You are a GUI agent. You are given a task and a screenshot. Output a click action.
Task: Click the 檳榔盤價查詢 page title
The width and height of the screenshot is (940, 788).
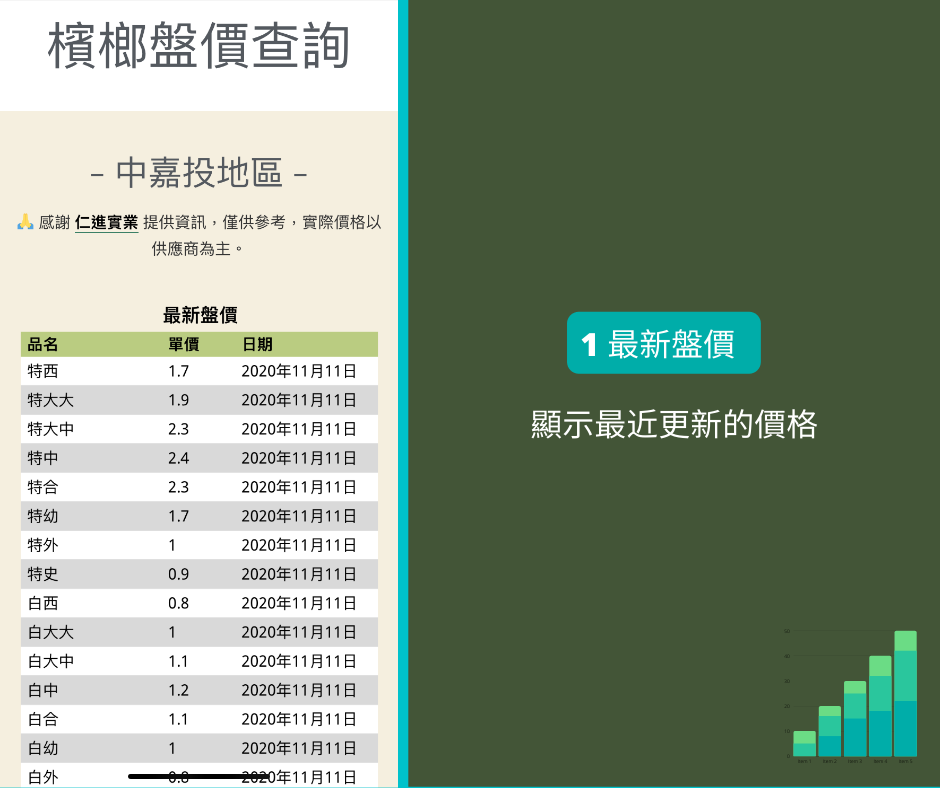[198, 46]
